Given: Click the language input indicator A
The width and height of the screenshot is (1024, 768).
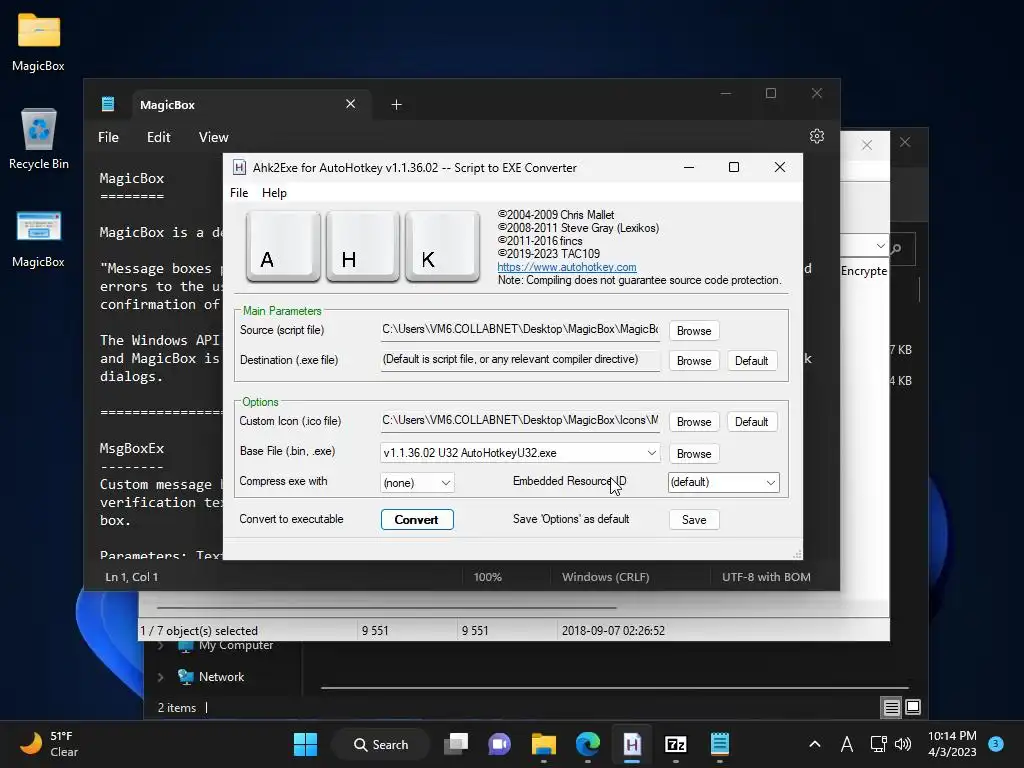Looking at the screenshot, I should (847, 744).
